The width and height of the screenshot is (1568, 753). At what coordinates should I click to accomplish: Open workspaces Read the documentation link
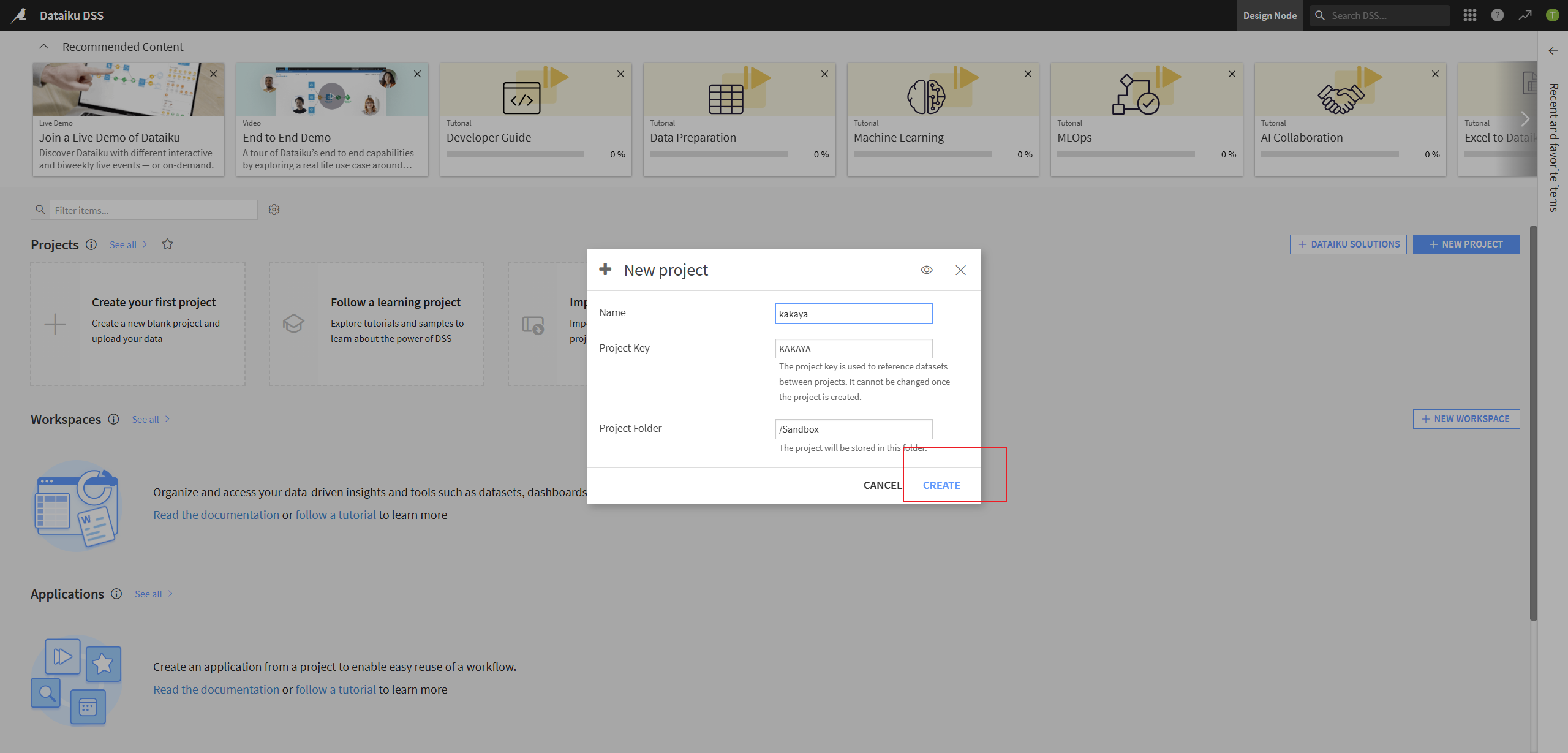point(216,515)
